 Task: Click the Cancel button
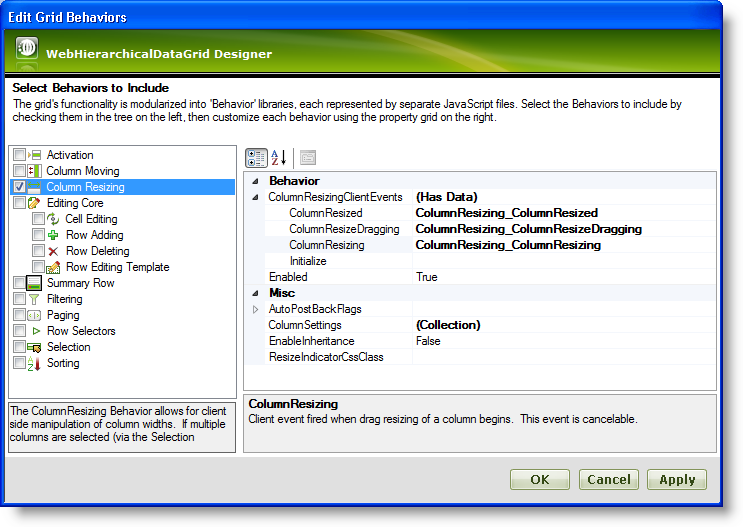point(609,480)
